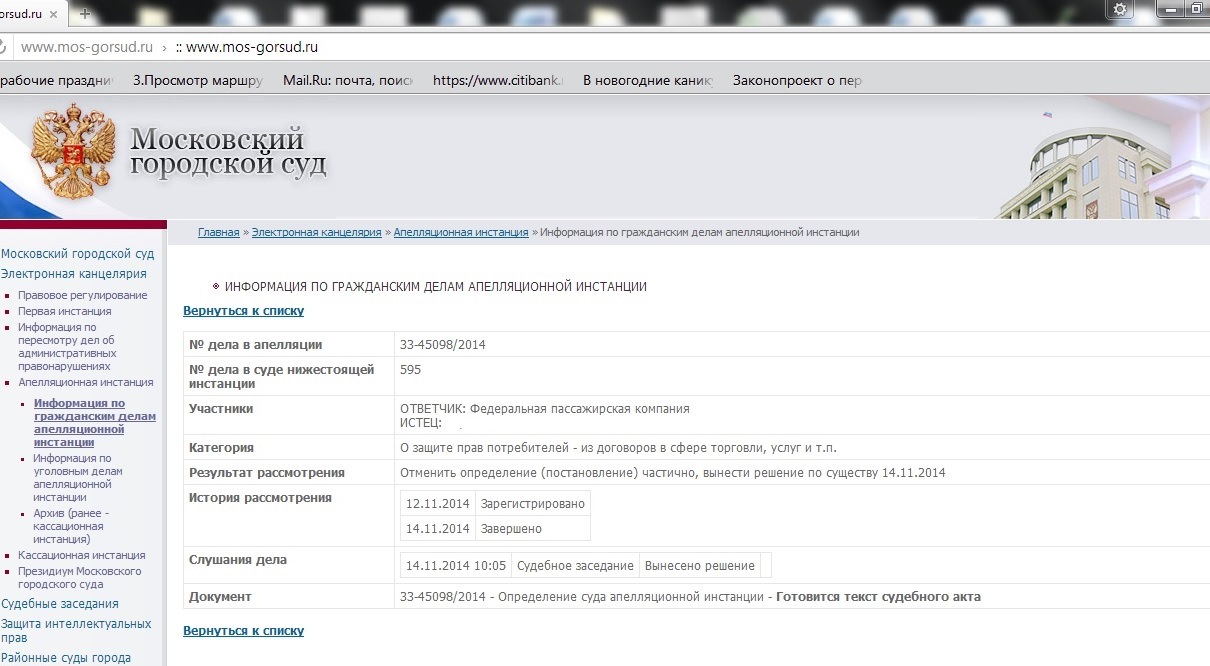Open 'Первая инстанция' sidebar item
Viewport: 1210px width, 666px height.
pyautogui.click(x=64, y=311)
